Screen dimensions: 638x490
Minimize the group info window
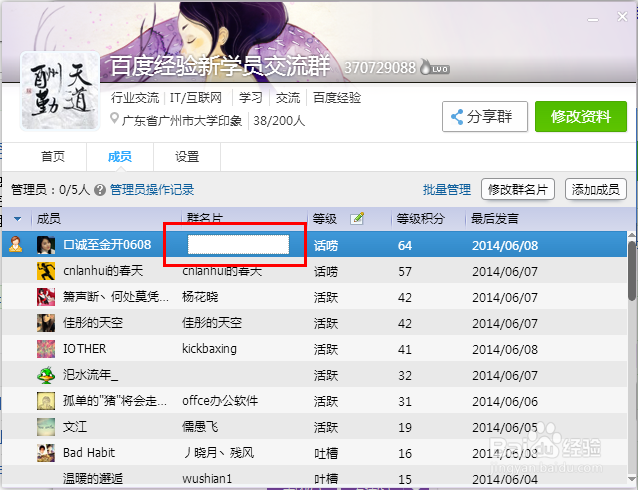tap(593, 19)
